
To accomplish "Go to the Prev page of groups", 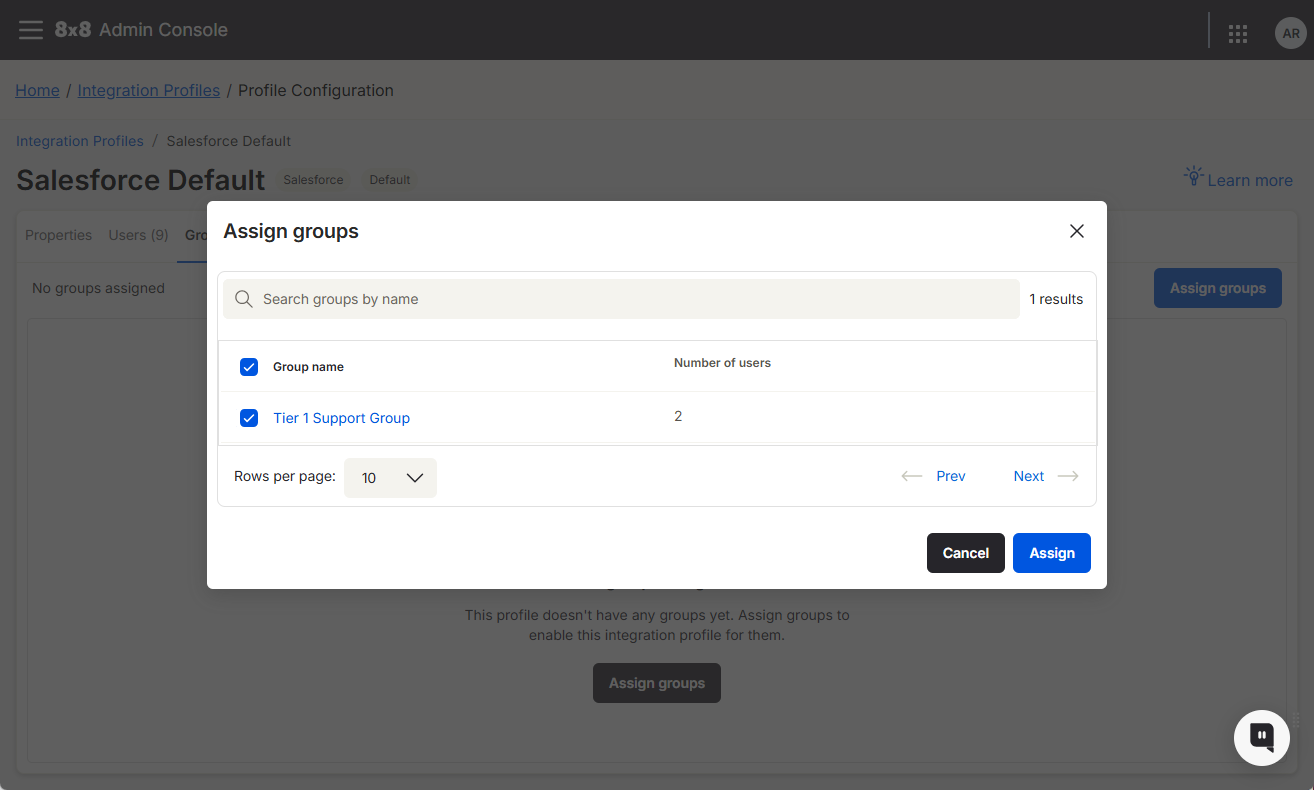I will pos(951,476).
